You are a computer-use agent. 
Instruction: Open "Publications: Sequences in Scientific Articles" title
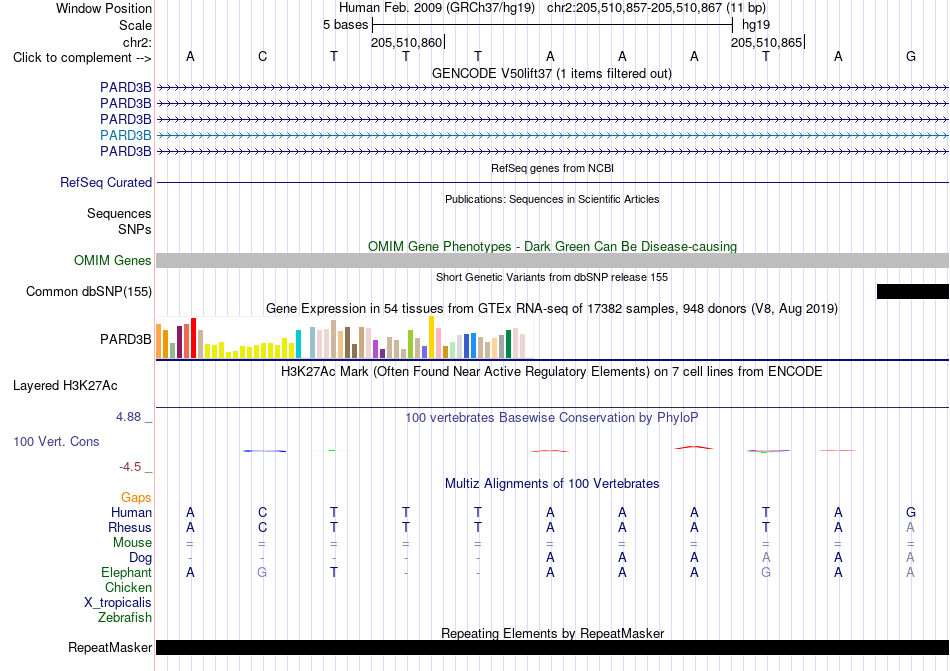click(x=552, y=199)
